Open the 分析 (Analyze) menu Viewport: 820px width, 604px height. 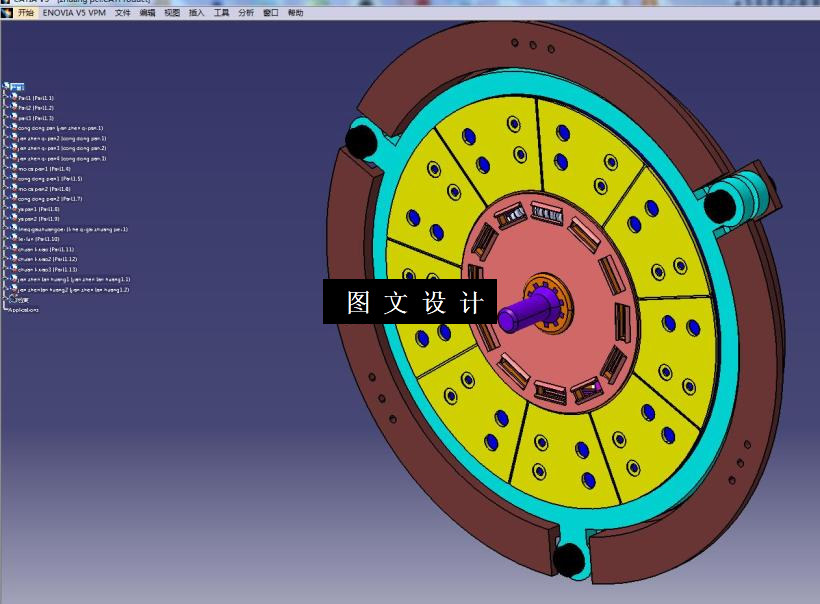coord(246,13)
